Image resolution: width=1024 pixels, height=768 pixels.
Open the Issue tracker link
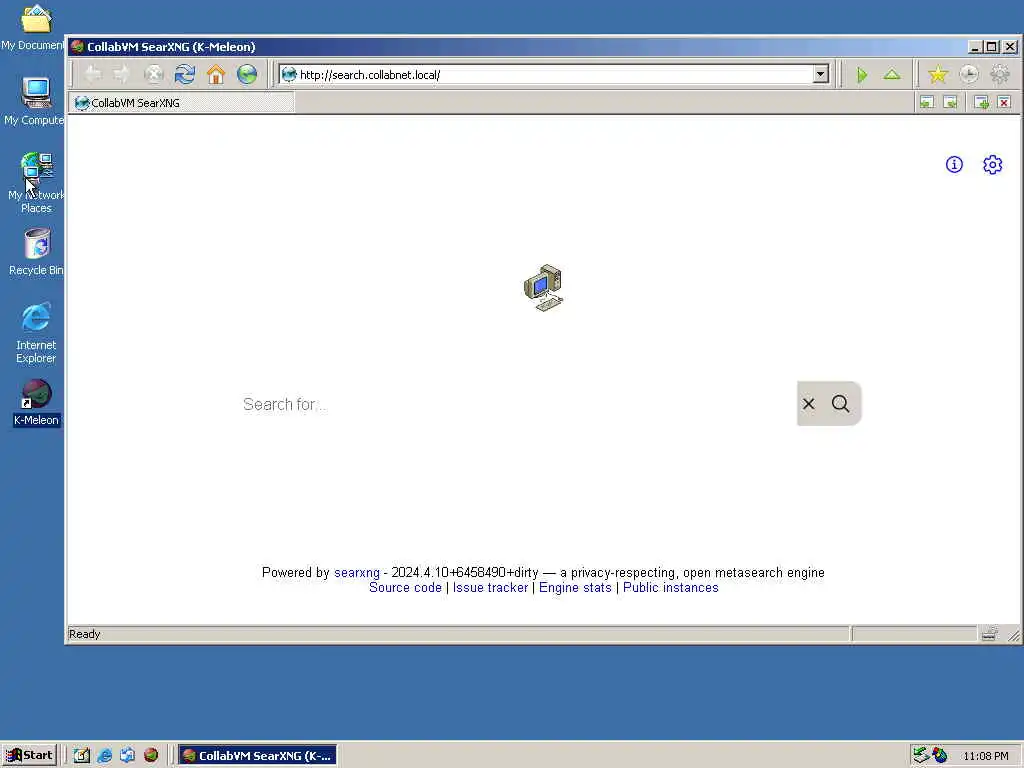coord(490,588)
